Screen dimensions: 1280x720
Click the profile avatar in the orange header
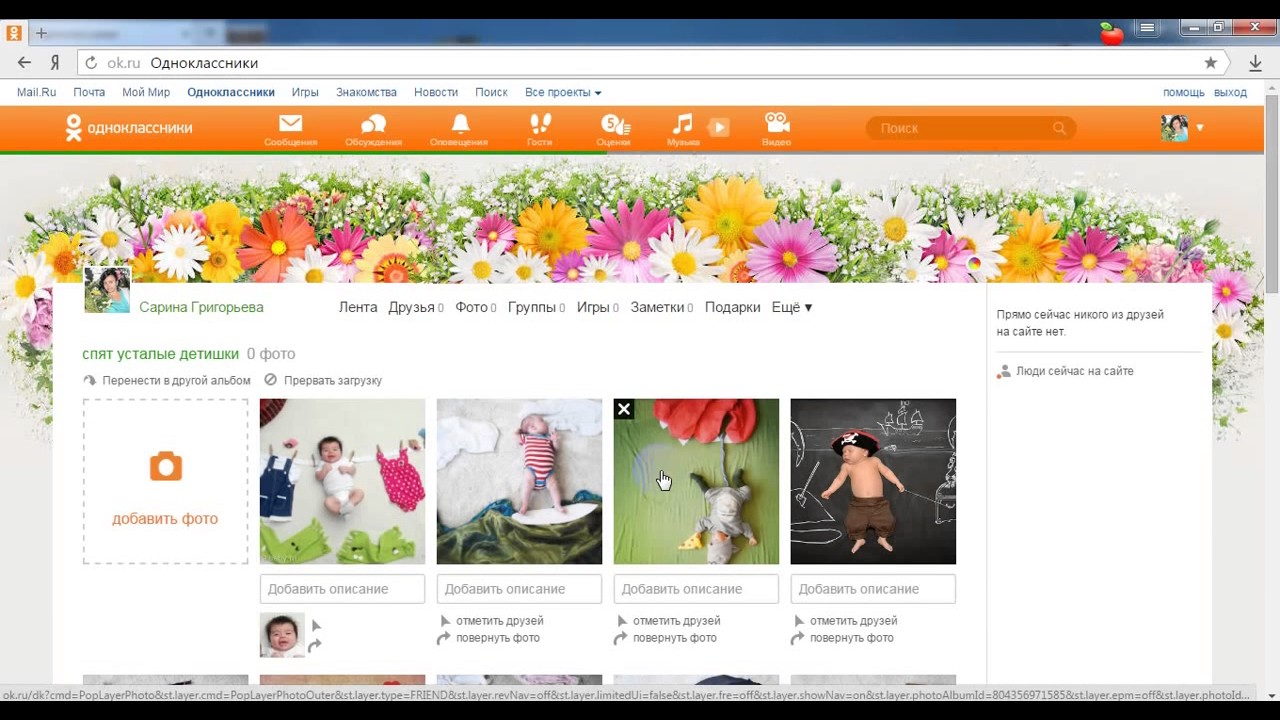click(x=1175, y=128)
